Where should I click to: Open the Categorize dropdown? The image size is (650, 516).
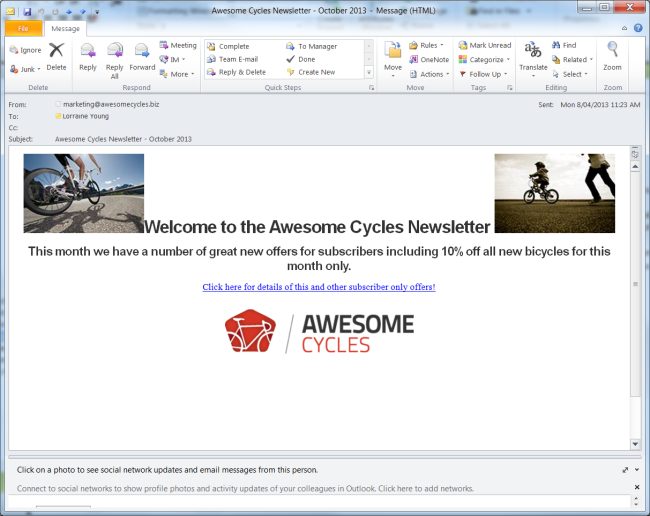(484, 60)
